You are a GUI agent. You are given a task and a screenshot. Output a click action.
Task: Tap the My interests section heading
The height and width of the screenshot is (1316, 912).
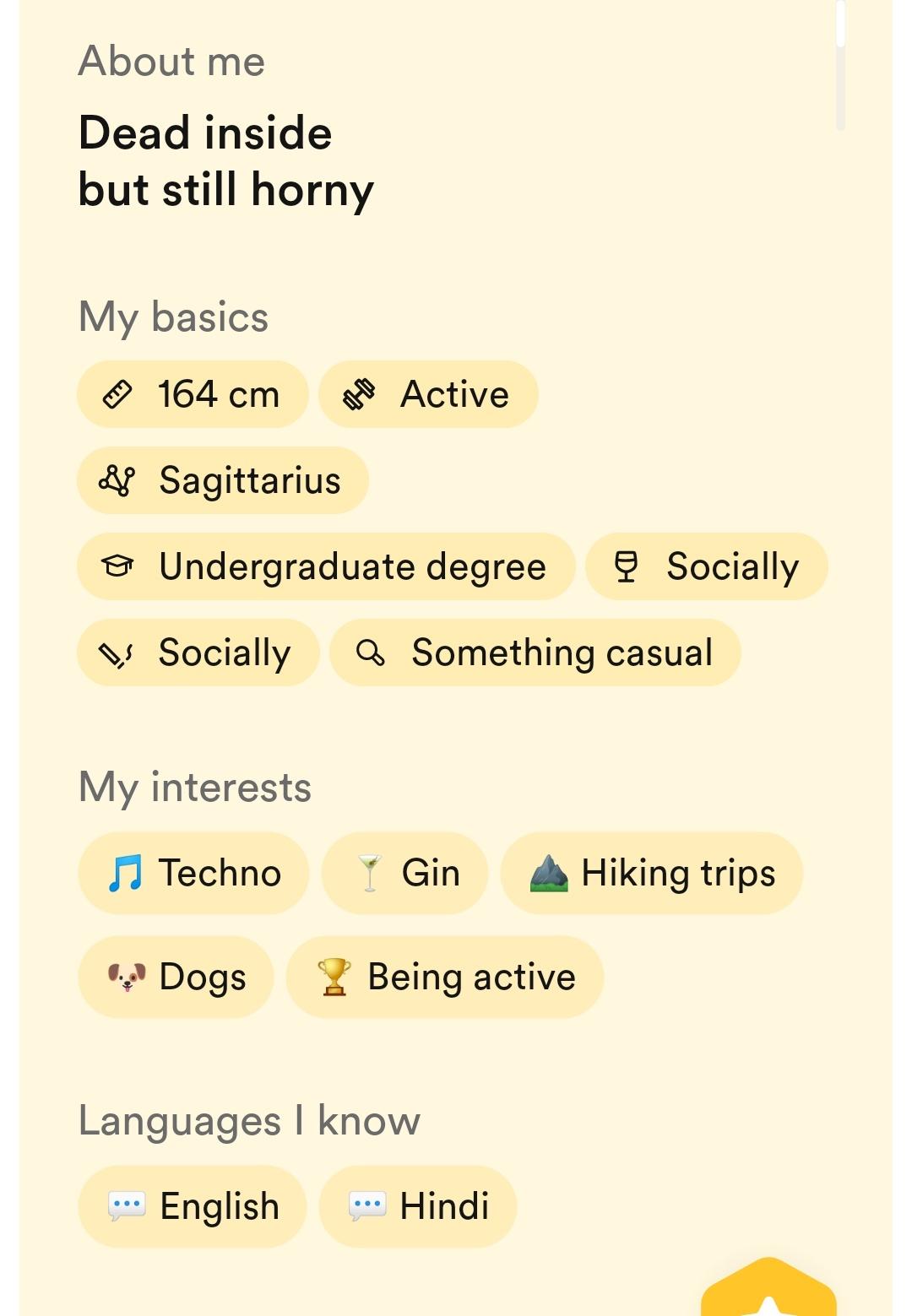(195, 788)
